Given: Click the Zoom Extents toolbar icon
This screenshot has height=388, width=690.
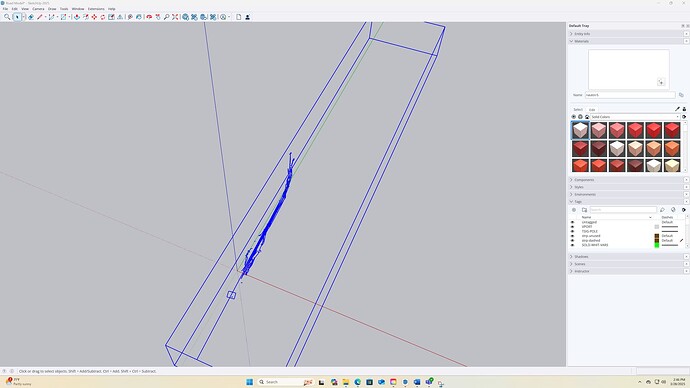Looking at the screenshot, I should tap(175, 17).
